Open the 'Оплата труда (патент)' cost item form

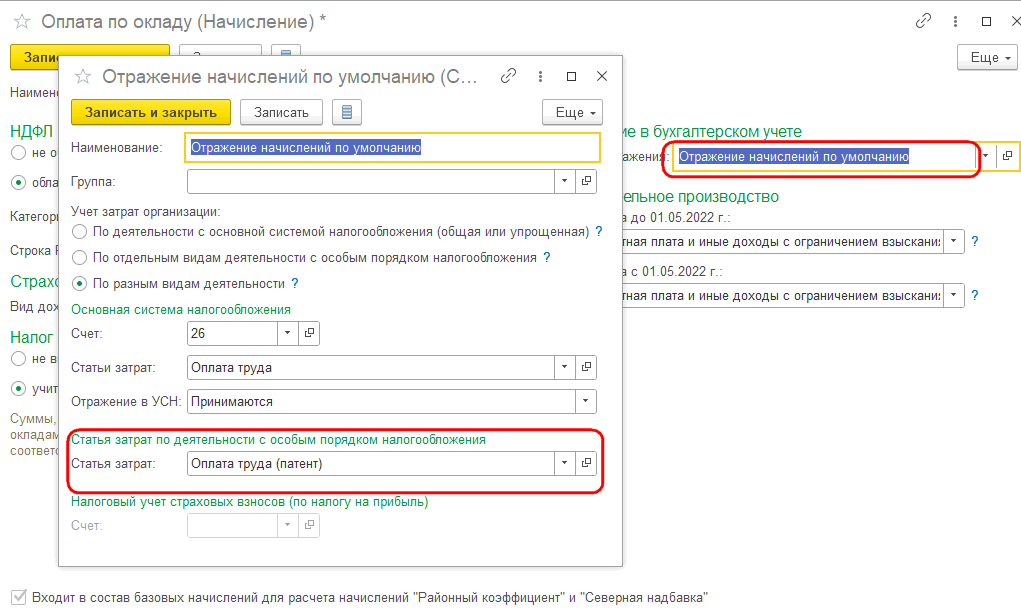pyautogui.click(x=586, y=463)
